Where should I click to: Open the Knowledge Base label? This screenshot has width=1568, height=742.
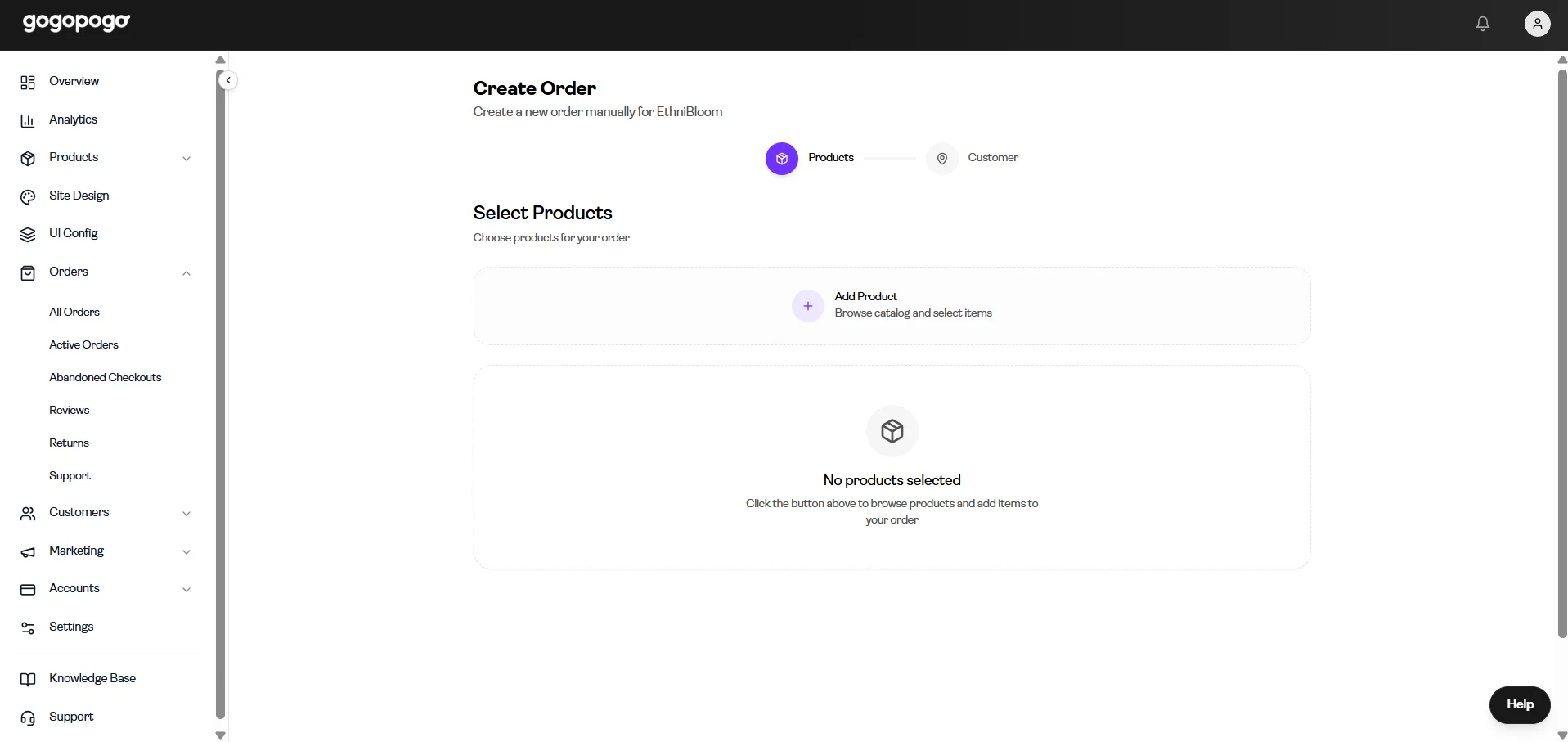point(92,678)
